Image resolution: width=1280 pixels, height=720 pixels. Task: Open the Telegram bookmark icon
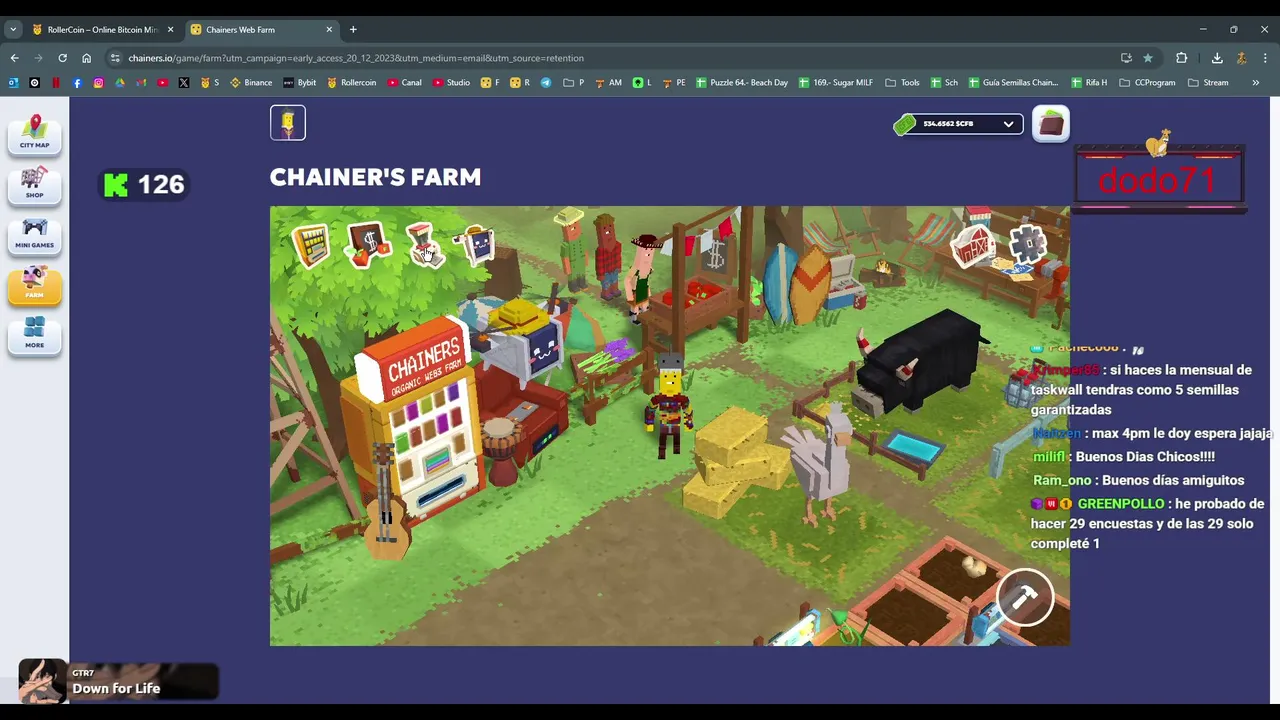pyautogui.click(x=546, y=83)
